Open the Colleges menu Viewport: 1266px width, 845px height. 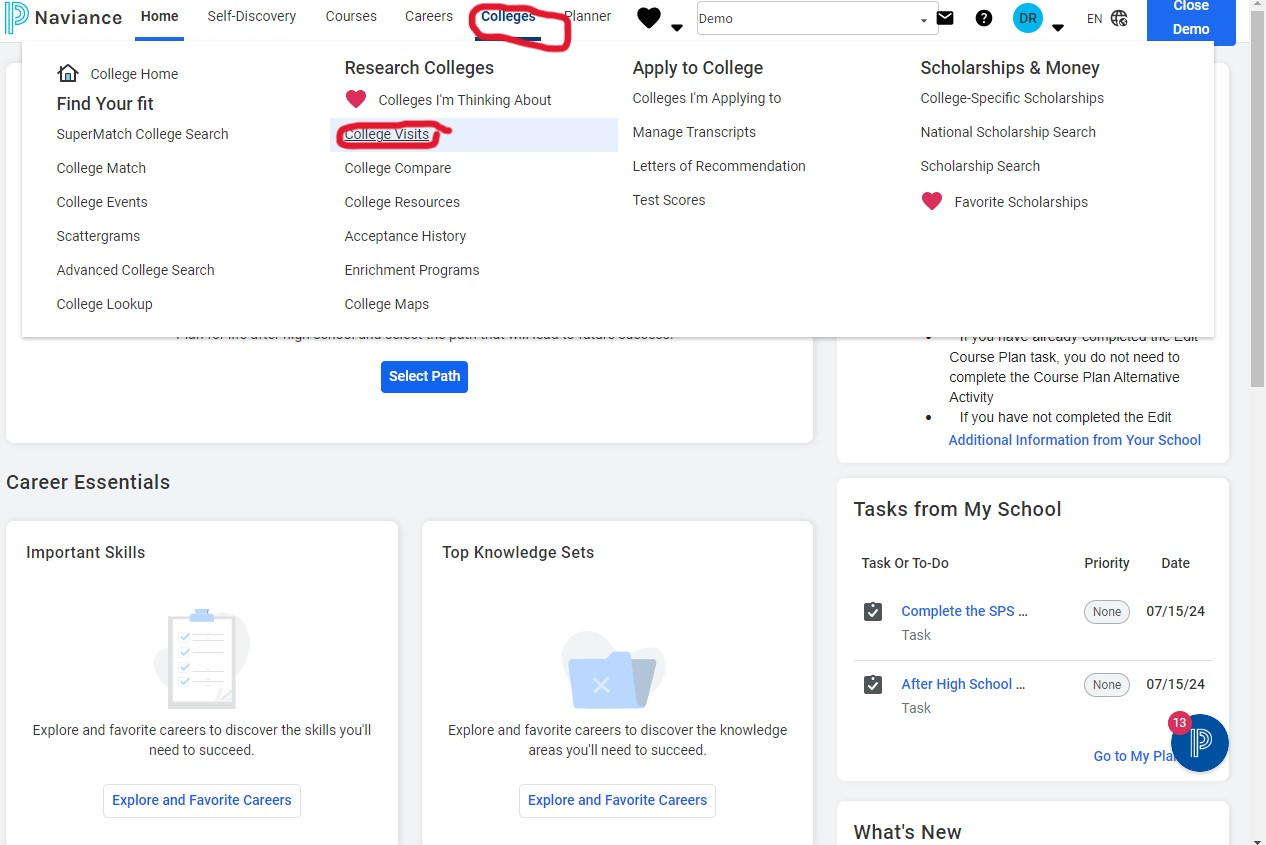[508, 17]
